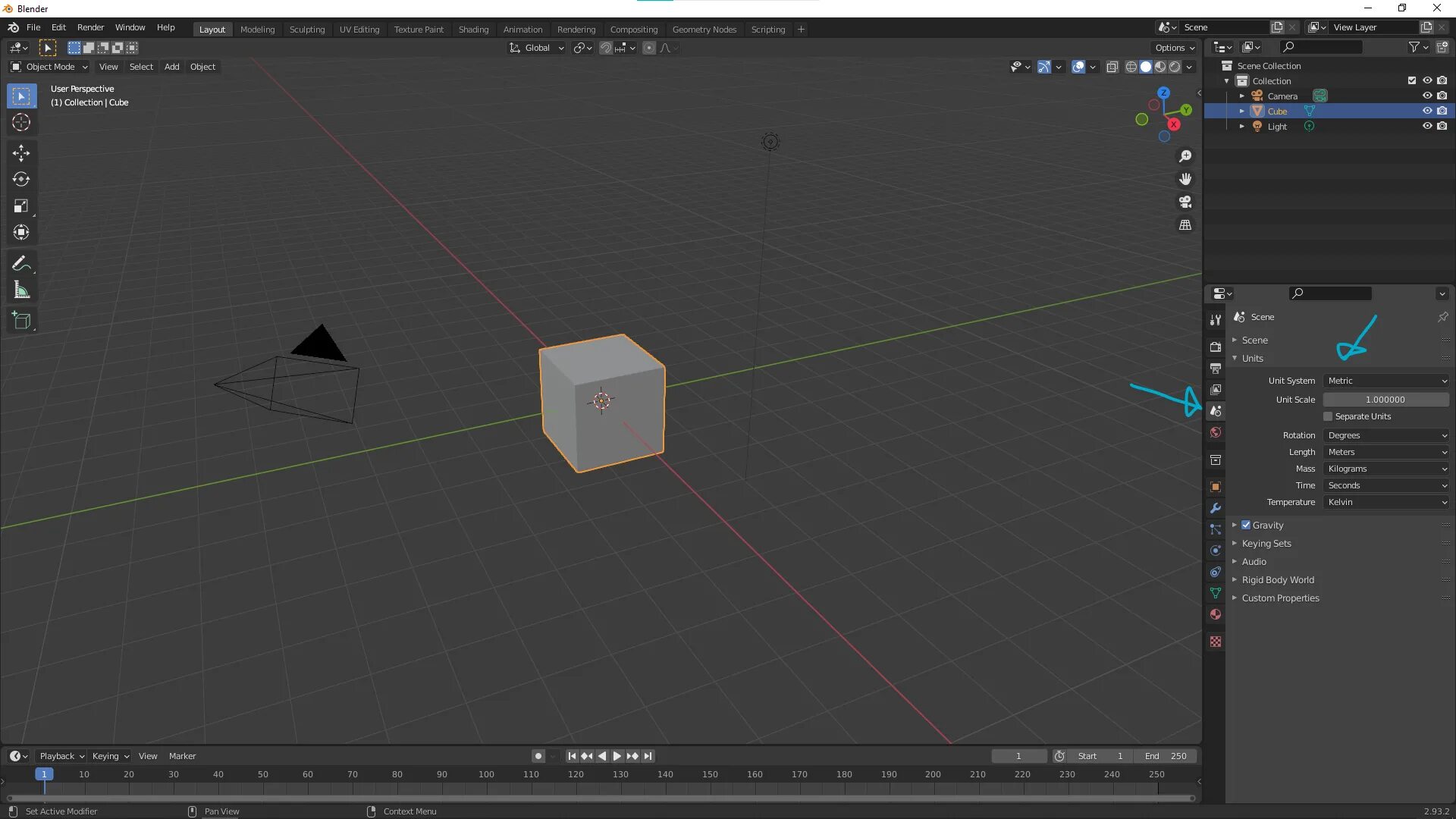Open the Unit System Metric dropdown
Image resolution: width=1456 pixels, height=819 pixels.
click(x=1386, y=381)
